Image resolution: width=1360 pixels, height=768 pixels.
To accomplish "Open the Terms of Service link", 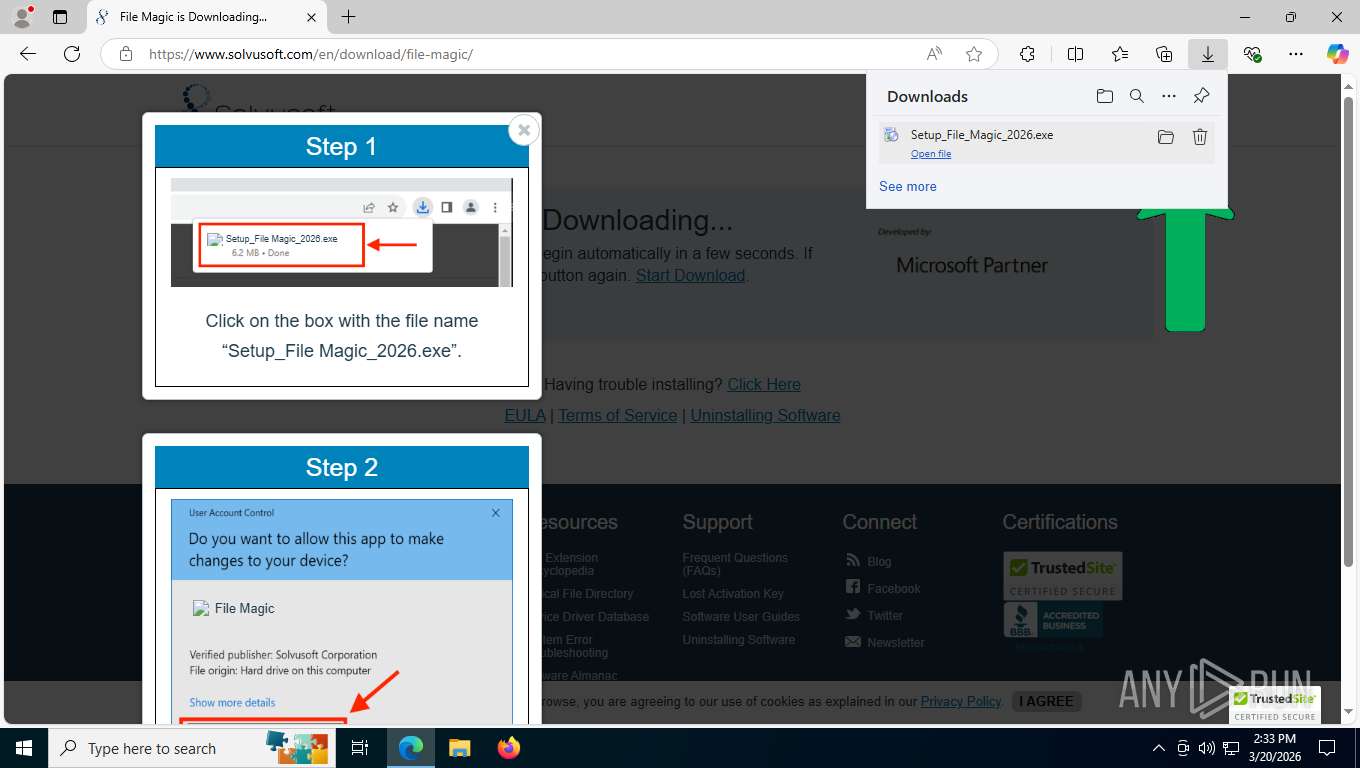I will (618, 415).
